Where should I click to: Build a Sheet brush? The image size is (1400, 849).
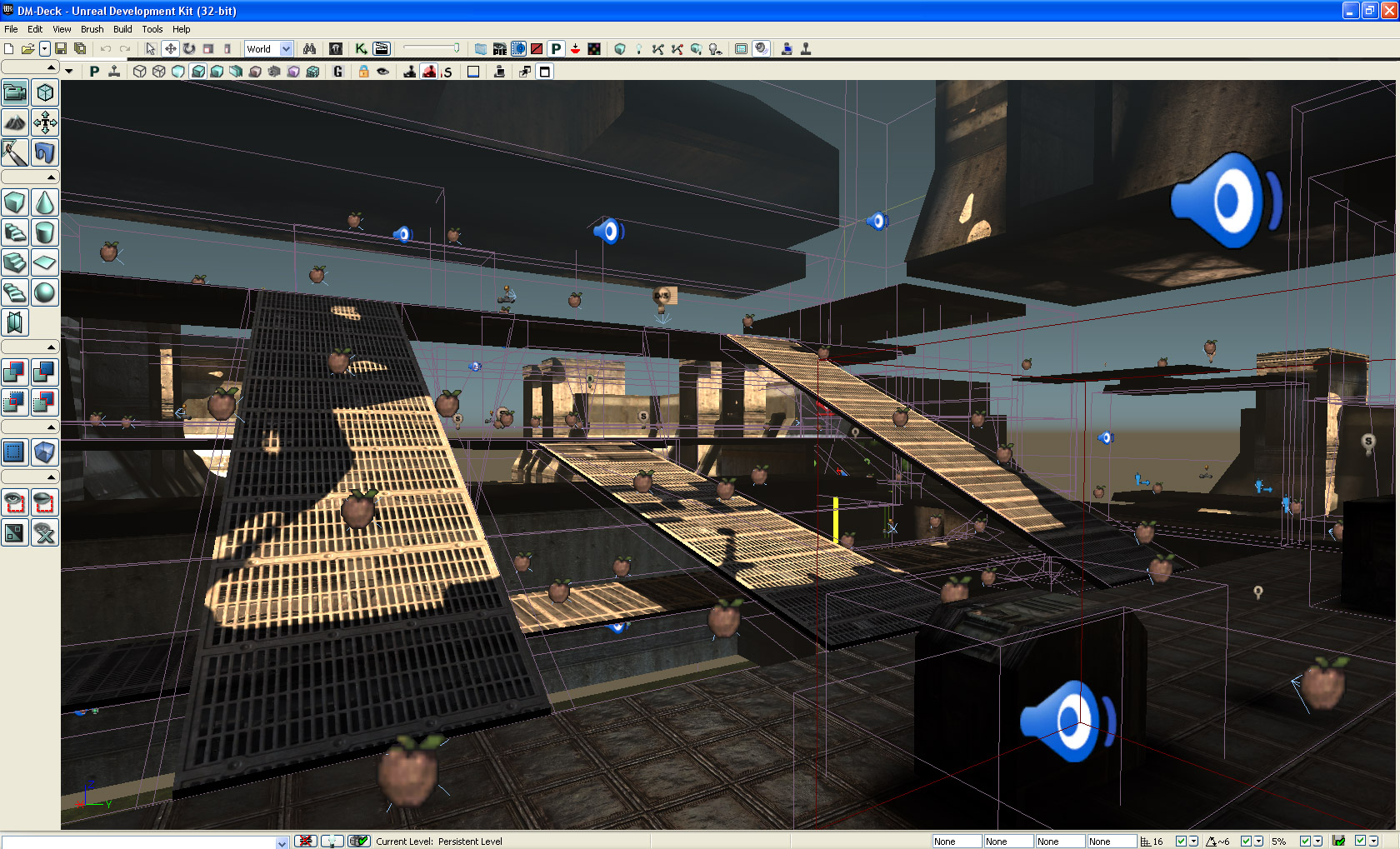[45, 262]
